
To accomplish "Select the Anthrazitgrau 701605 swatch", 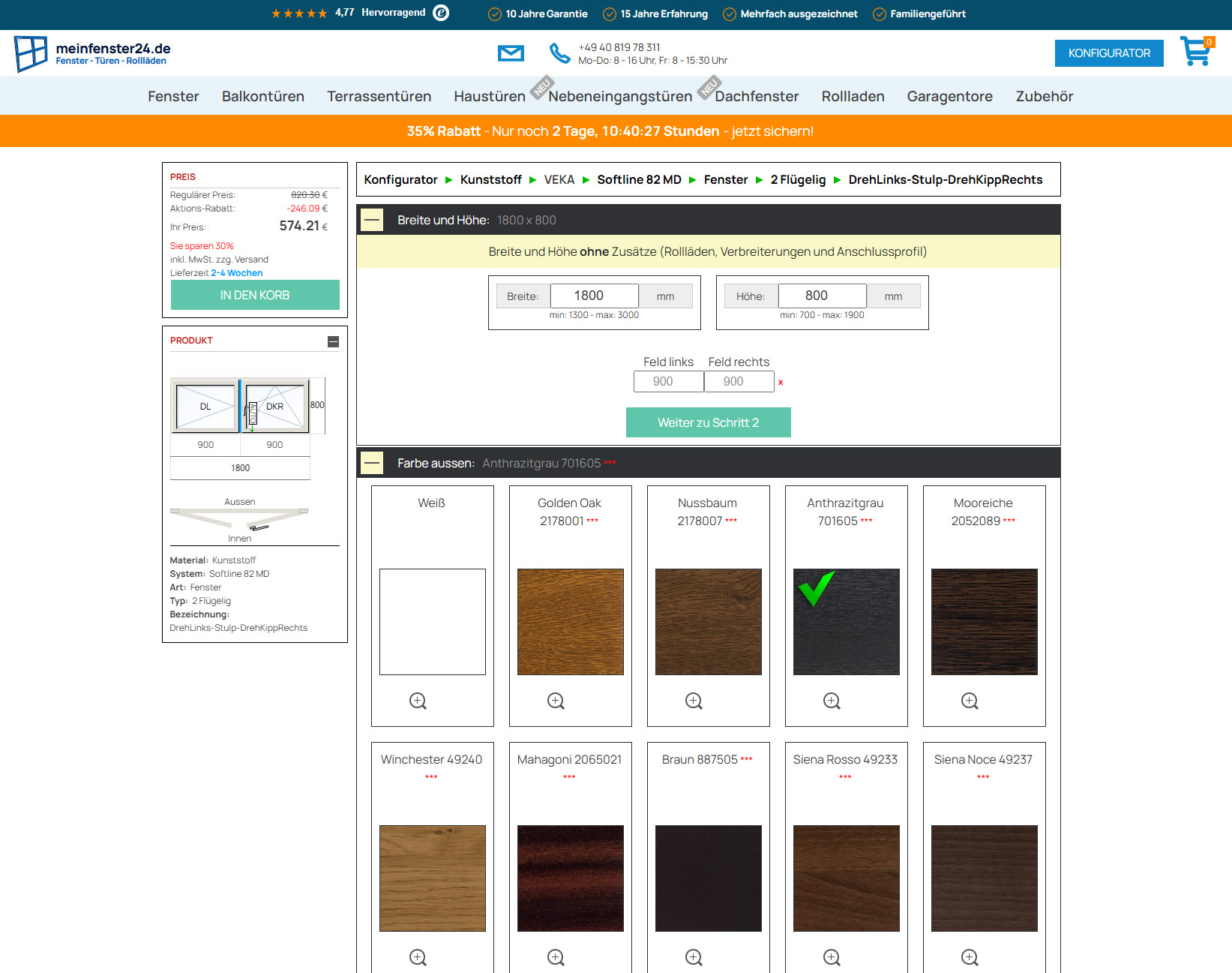I will 847,622.
